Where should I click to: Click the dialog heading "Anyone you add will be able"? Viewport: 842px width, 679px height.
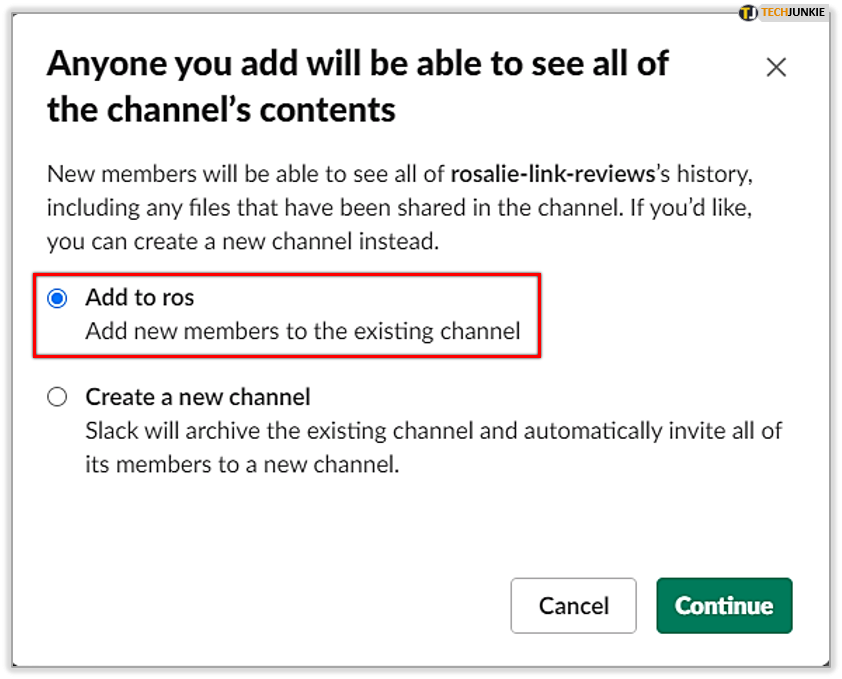[358, 86]
